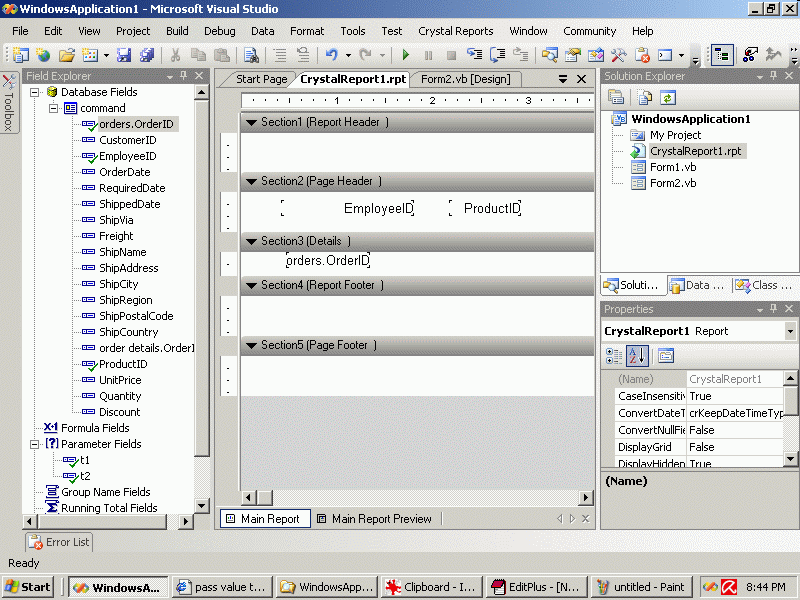Collapse the Database Fields tree node
This screenshot has height=600, width=800.
tap(35, 92)
